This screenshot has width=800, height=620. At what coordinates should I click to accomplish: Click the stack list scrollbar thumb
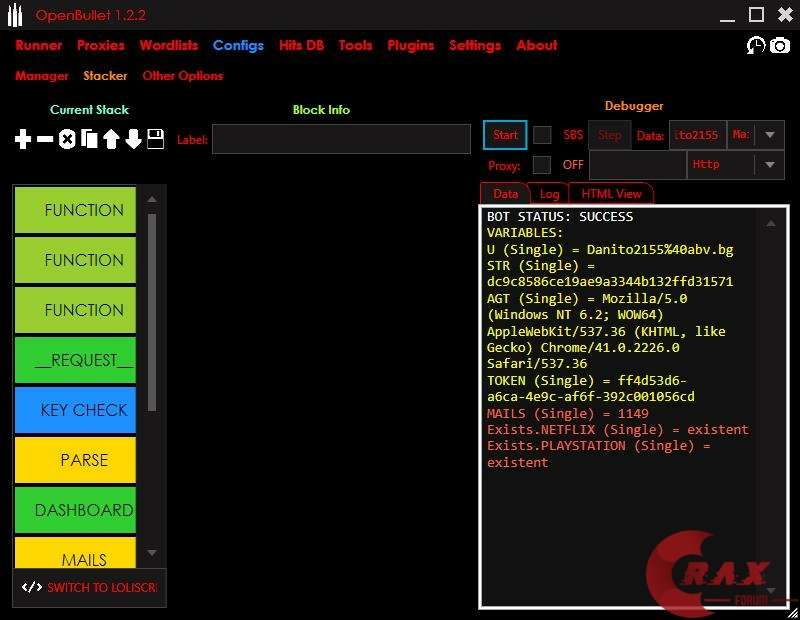[152, 312]
